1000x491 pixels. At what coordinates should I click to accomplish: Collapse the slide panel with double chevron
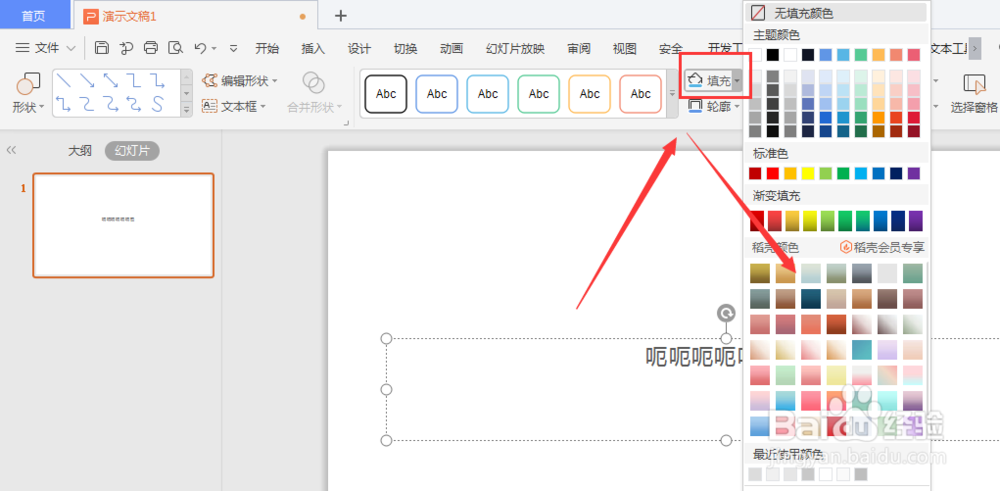click(x=11, y=150)
